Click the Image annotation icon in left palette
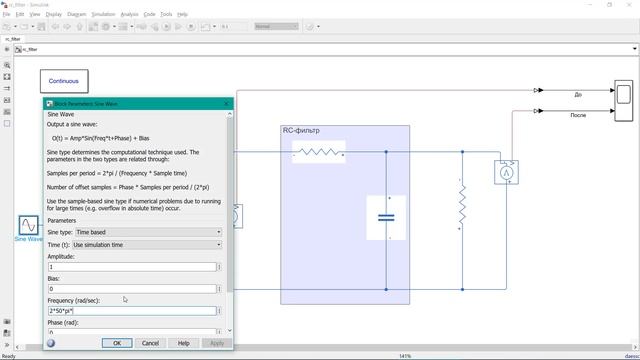This screenshot has width=640, height=360. [x=7, y=100]
